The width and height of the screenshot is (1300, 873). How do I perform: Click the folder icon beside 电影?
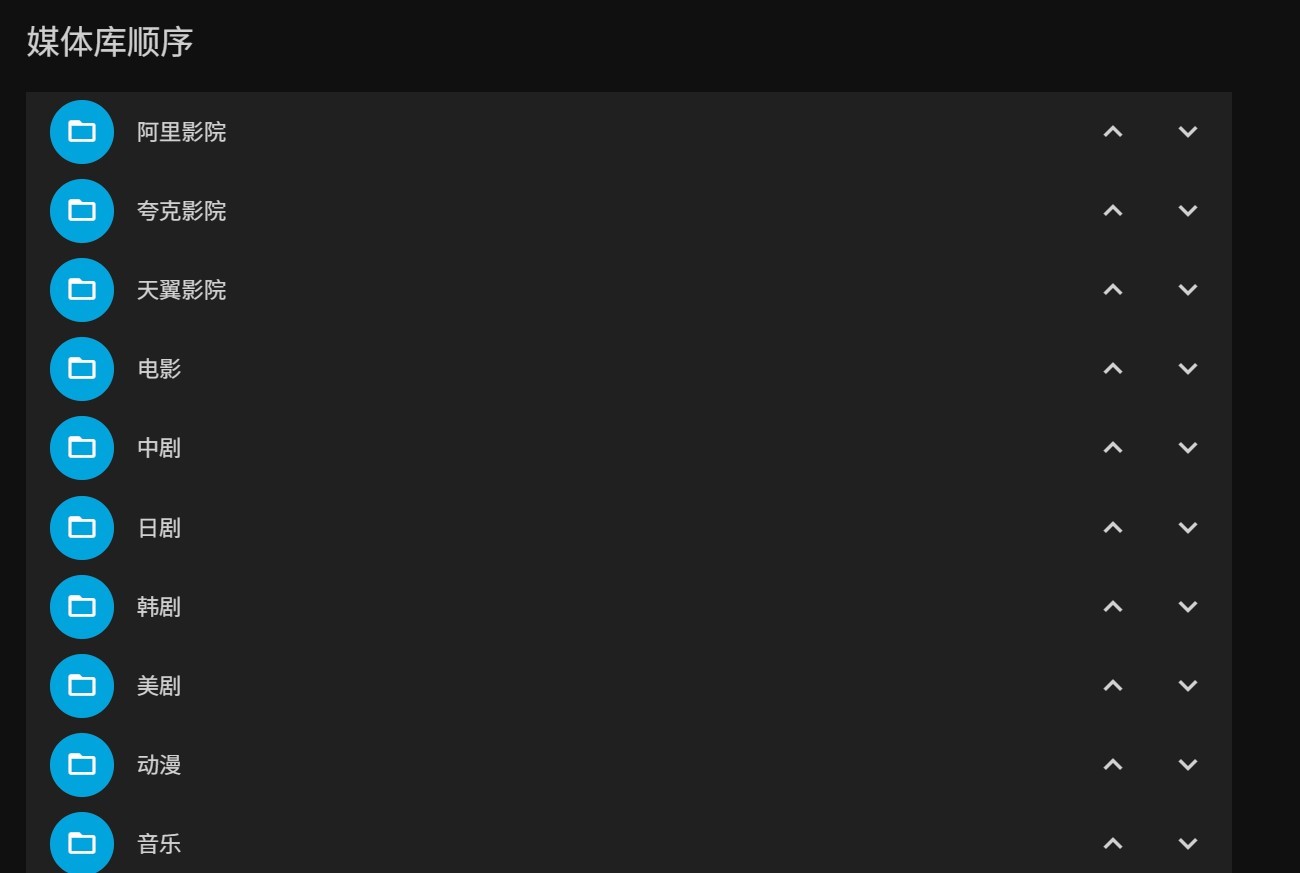[x=82, y=369]
